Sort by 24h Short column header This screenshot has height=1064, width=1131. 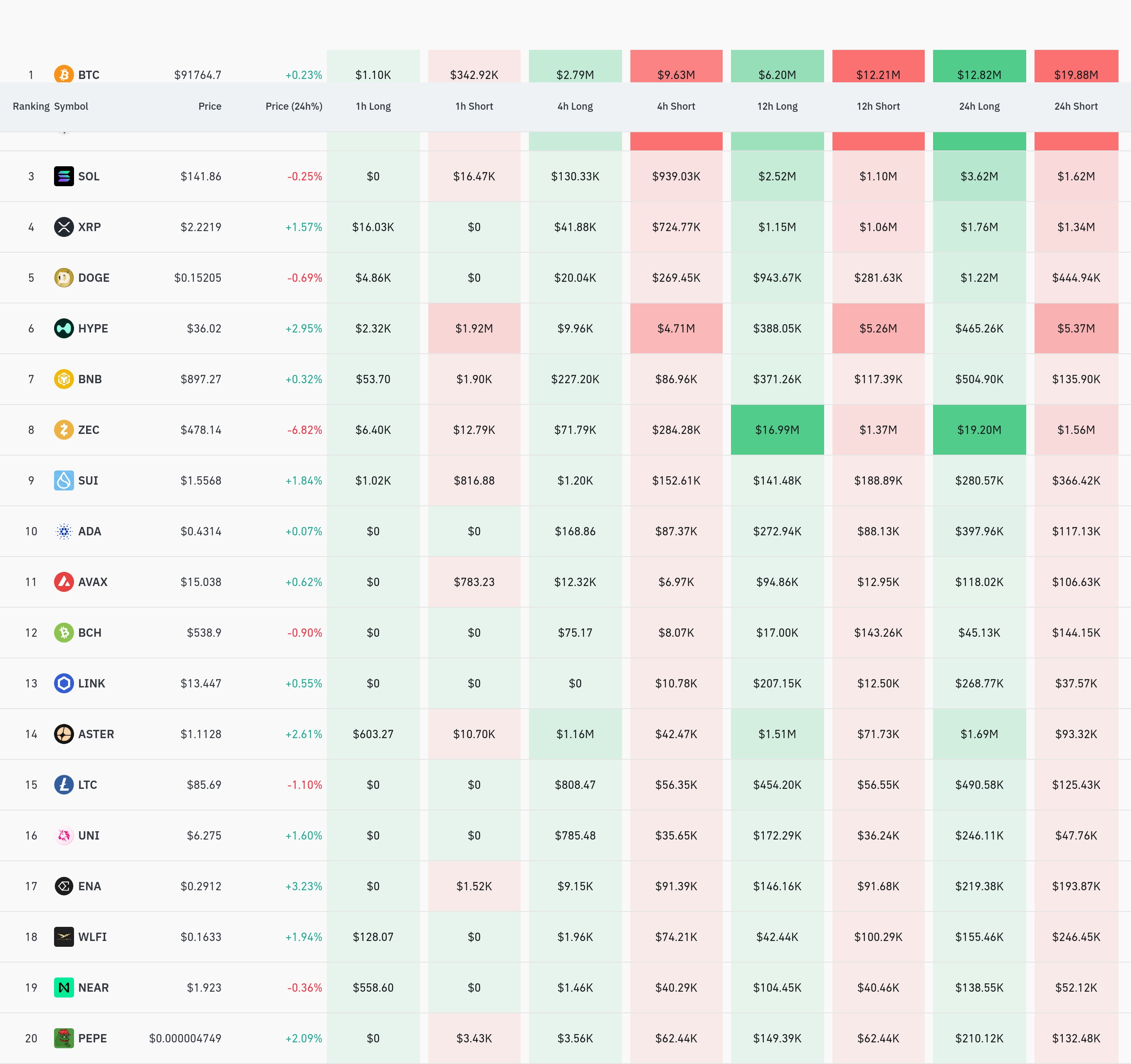(1076, 106)
